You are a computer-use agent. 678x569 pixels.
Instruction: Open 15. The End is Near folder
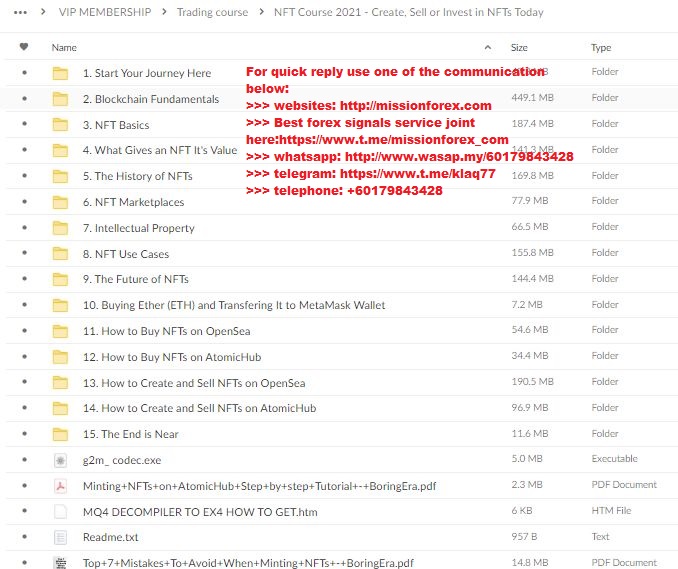tap(131, 434)
